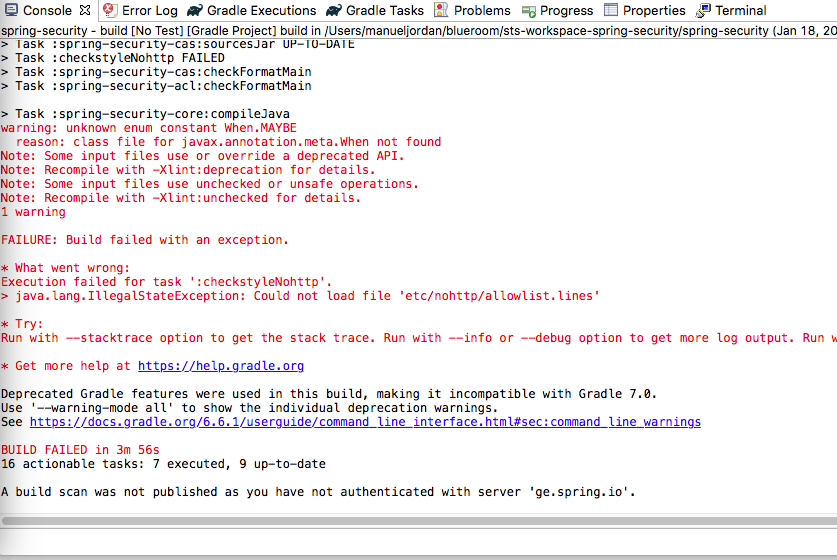Open the Progress tab
837x560 pixels.
tap(566, 10)
